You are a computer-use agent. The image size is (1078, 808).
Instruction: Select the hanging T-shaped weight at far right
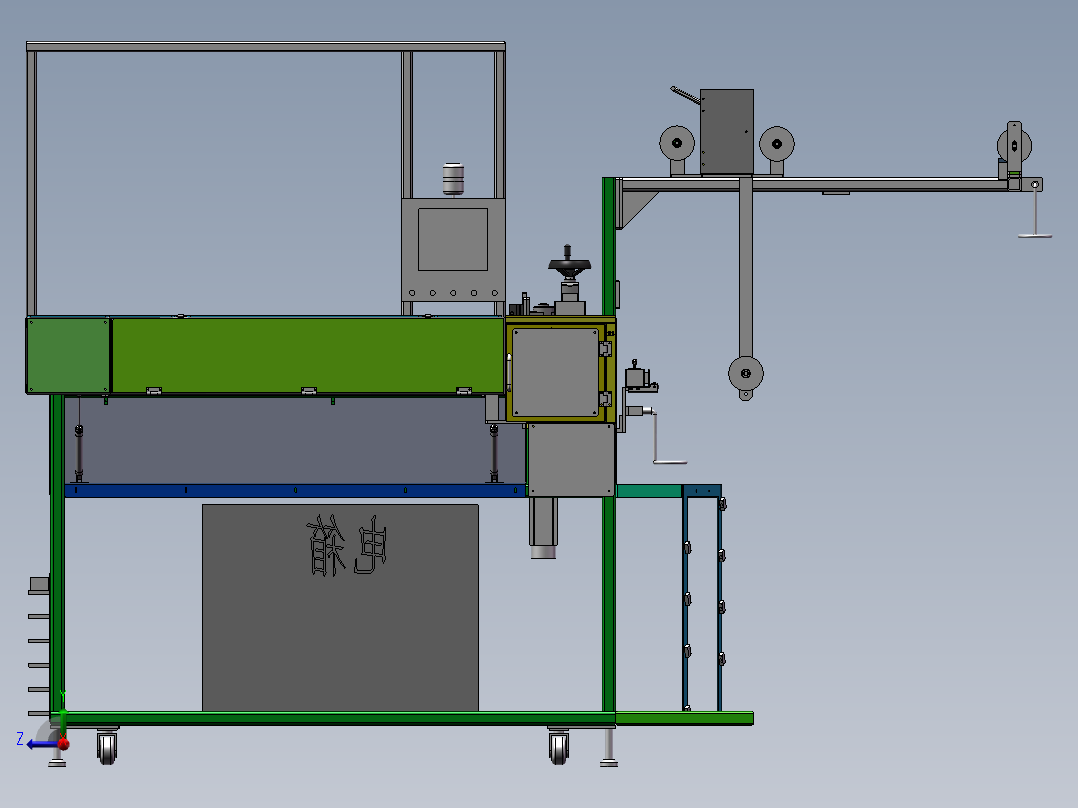1035,213
